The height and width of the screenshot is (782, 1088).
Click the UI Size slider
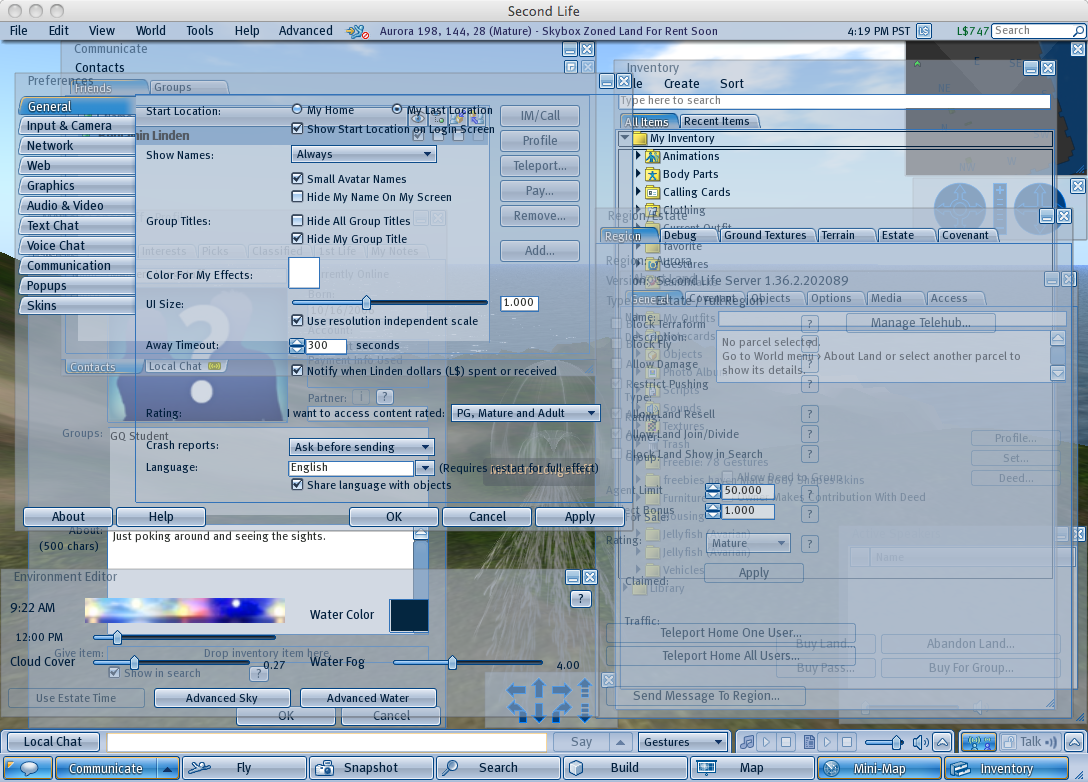pyautogui.click(x=389, y=303)
